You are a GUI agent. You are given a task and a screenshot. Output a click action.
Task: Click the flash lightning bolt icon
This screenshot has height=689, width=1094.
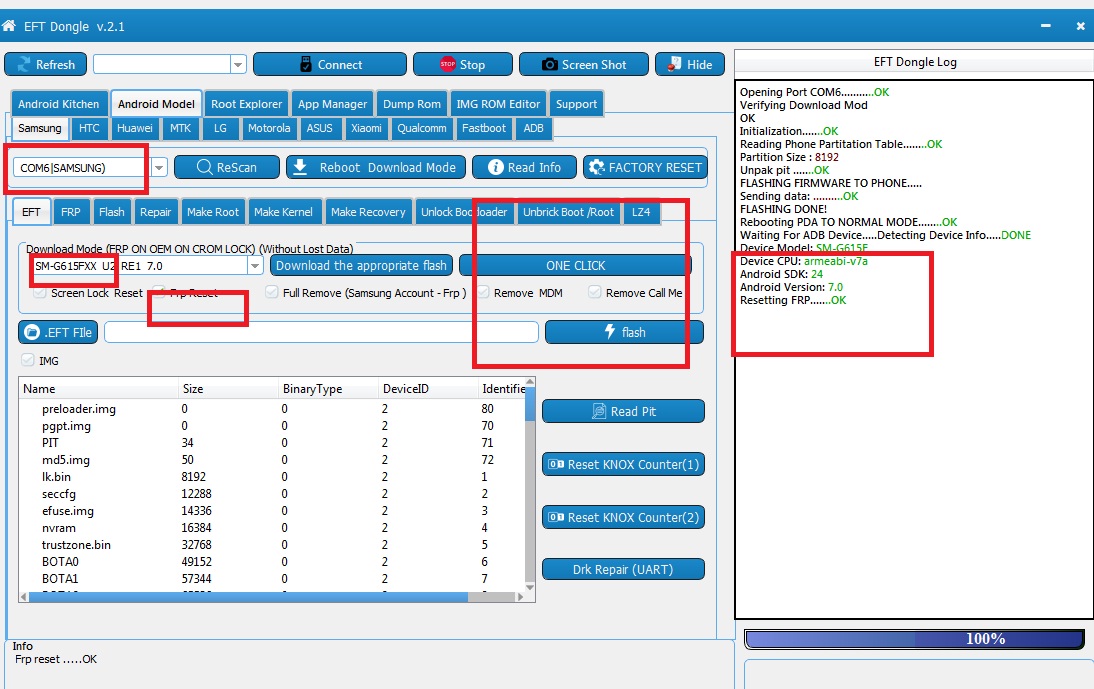(x=610, y=331)
